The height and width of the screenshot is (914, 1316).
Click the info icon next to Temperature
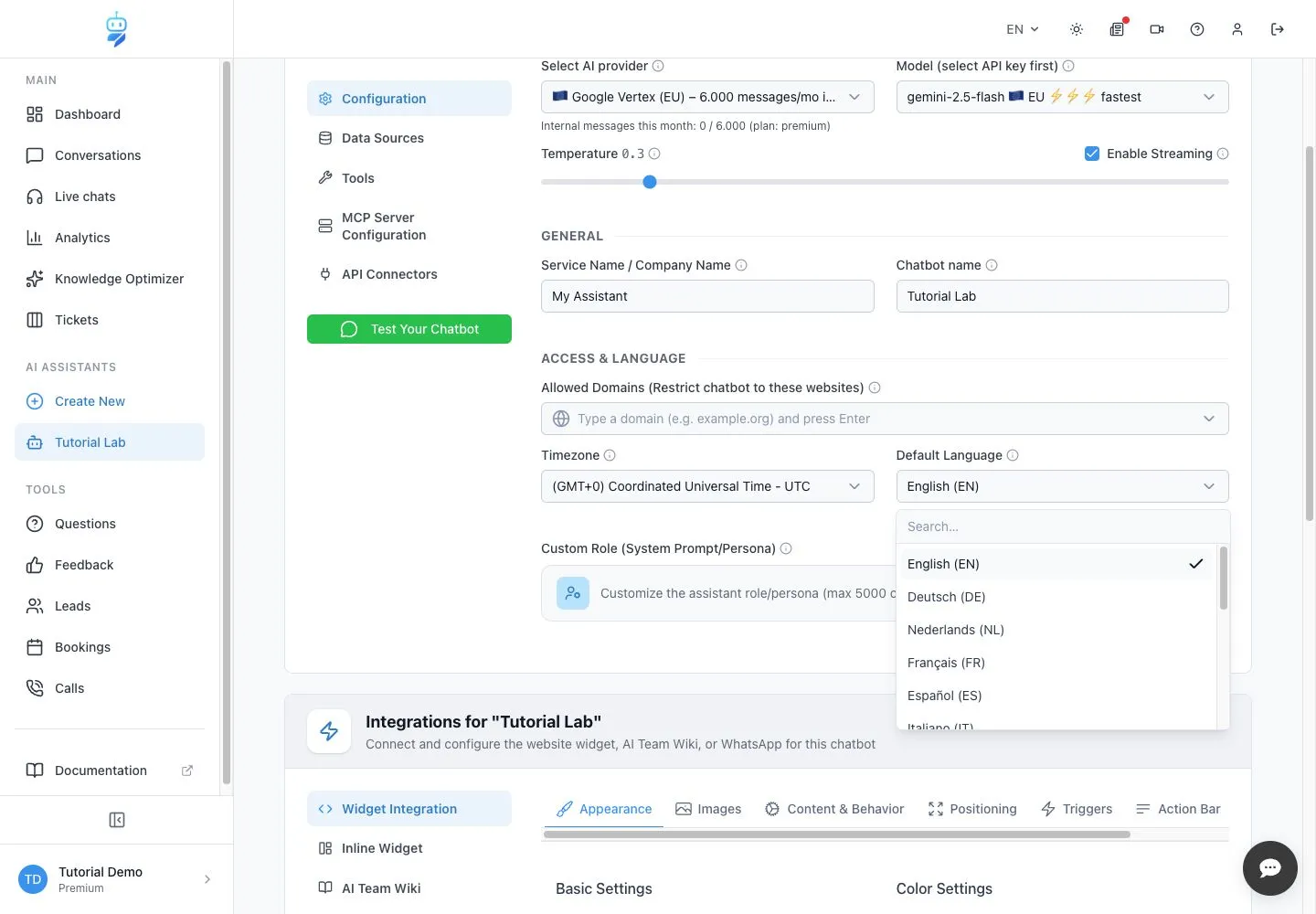654,154
